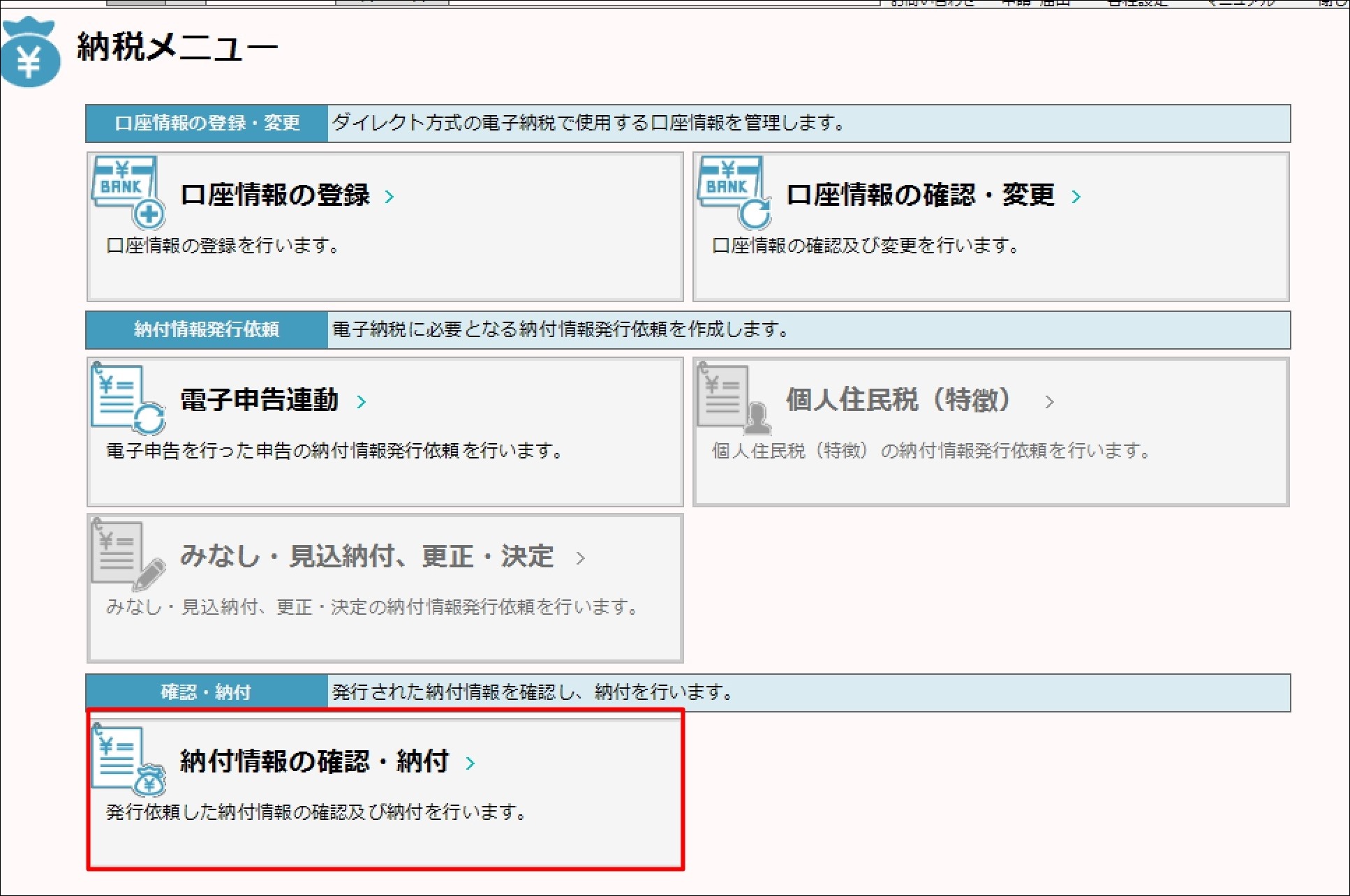The height and width of the screenshot is (896, 1350).
Task: Click chevron next to 口座情報の確認・変更
Action: coord(1076,197)
